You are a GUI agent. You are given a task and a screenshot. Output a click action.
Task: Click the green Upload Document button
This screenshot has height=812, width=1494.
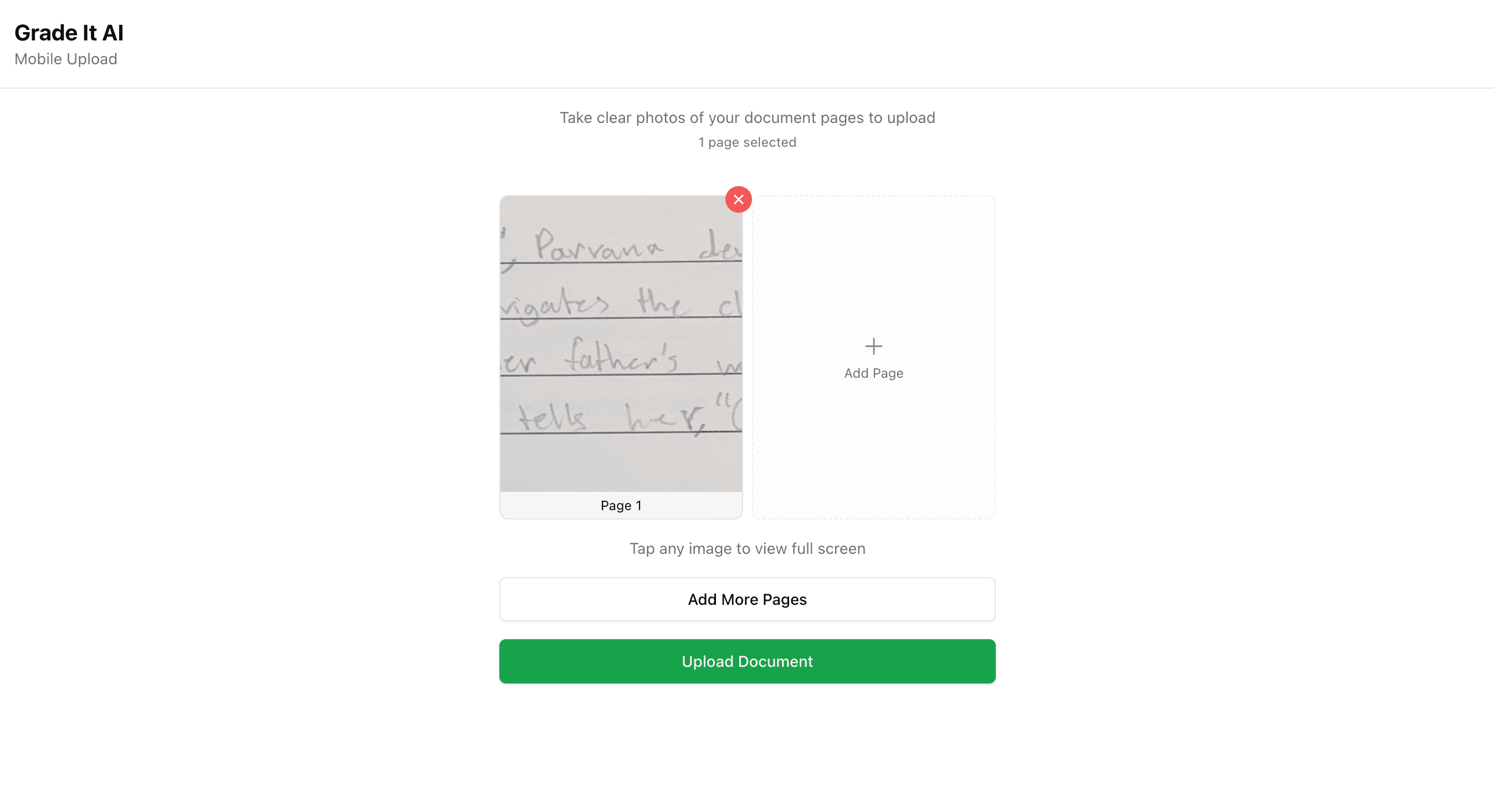(x=747, y=661)
